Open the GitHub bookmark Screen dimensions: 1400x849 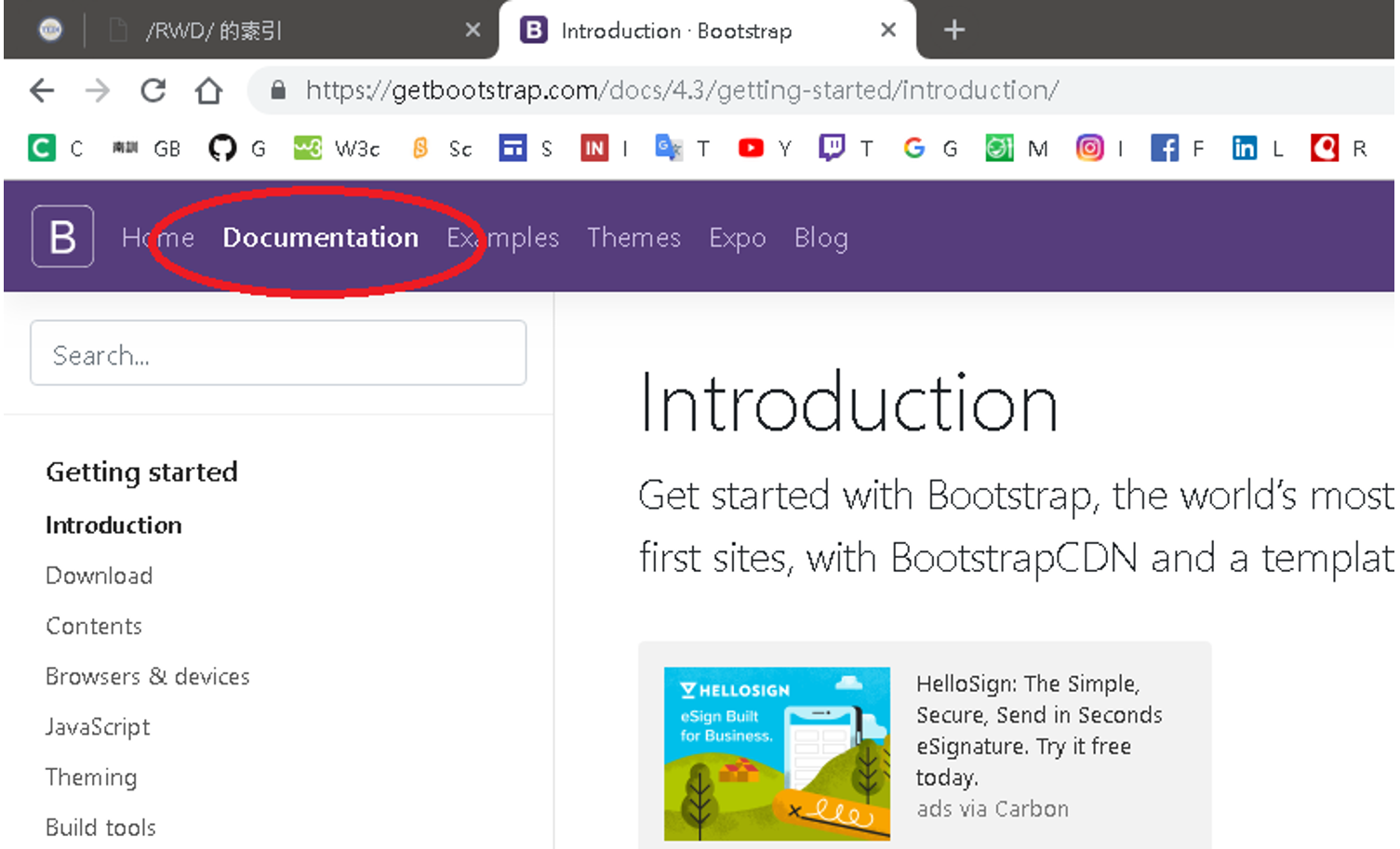[237, 148]
